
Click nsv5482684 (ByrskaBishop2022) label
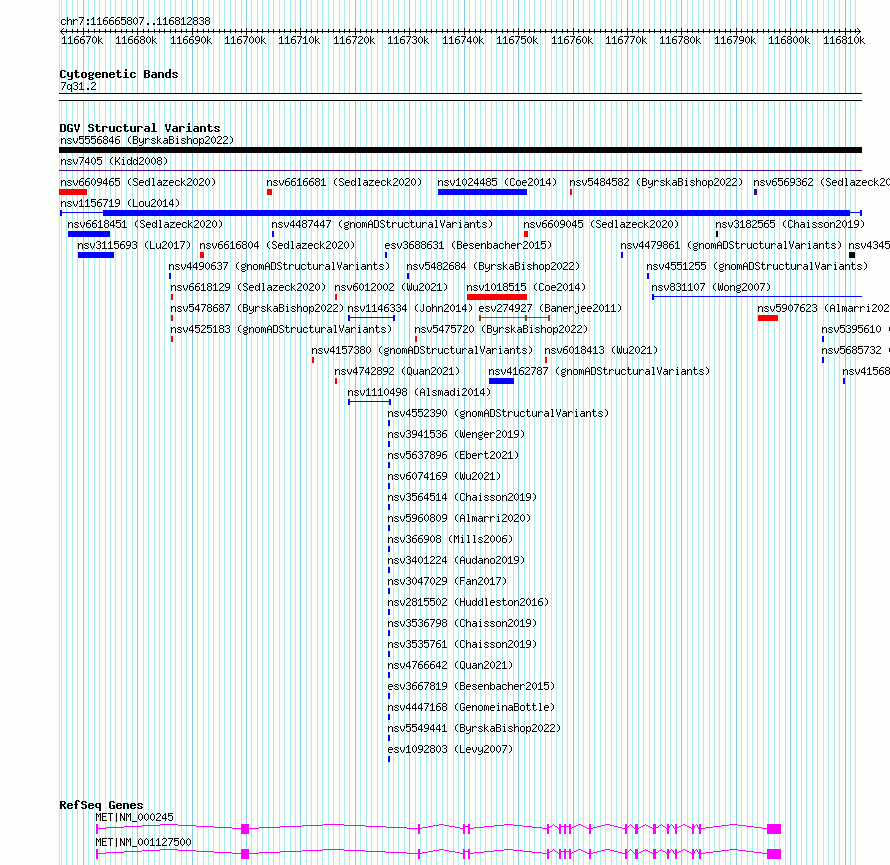tap(493, 266)
